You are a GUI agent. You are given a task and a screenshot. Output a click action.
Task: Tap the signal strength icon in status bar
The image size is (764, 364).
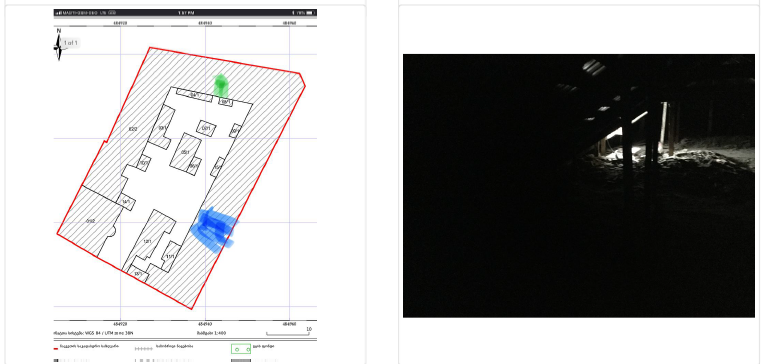(x=57, y=12)
